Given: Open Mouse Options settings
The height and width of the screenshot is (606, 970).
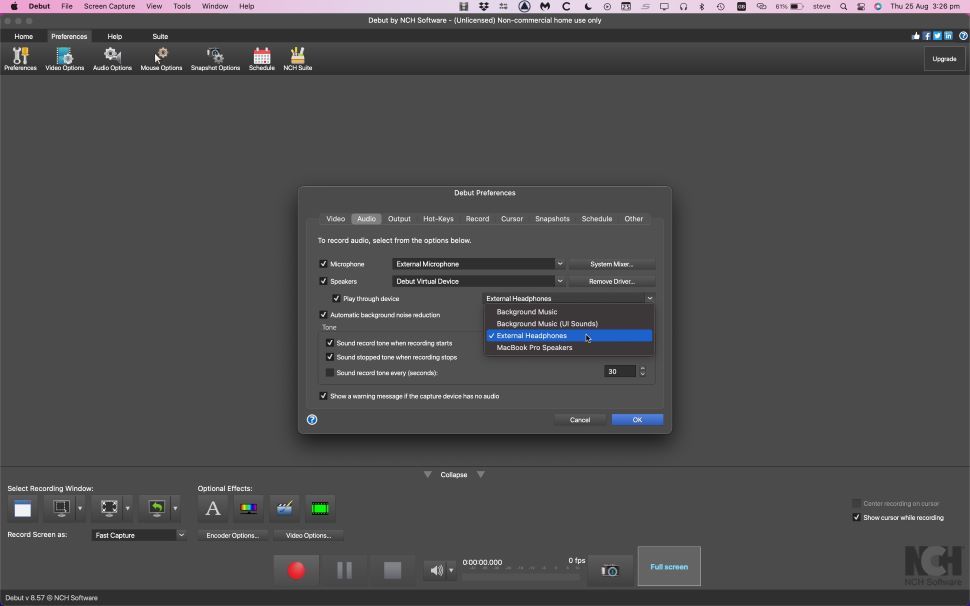Looking at the screenshot, I should click(160, 57).
